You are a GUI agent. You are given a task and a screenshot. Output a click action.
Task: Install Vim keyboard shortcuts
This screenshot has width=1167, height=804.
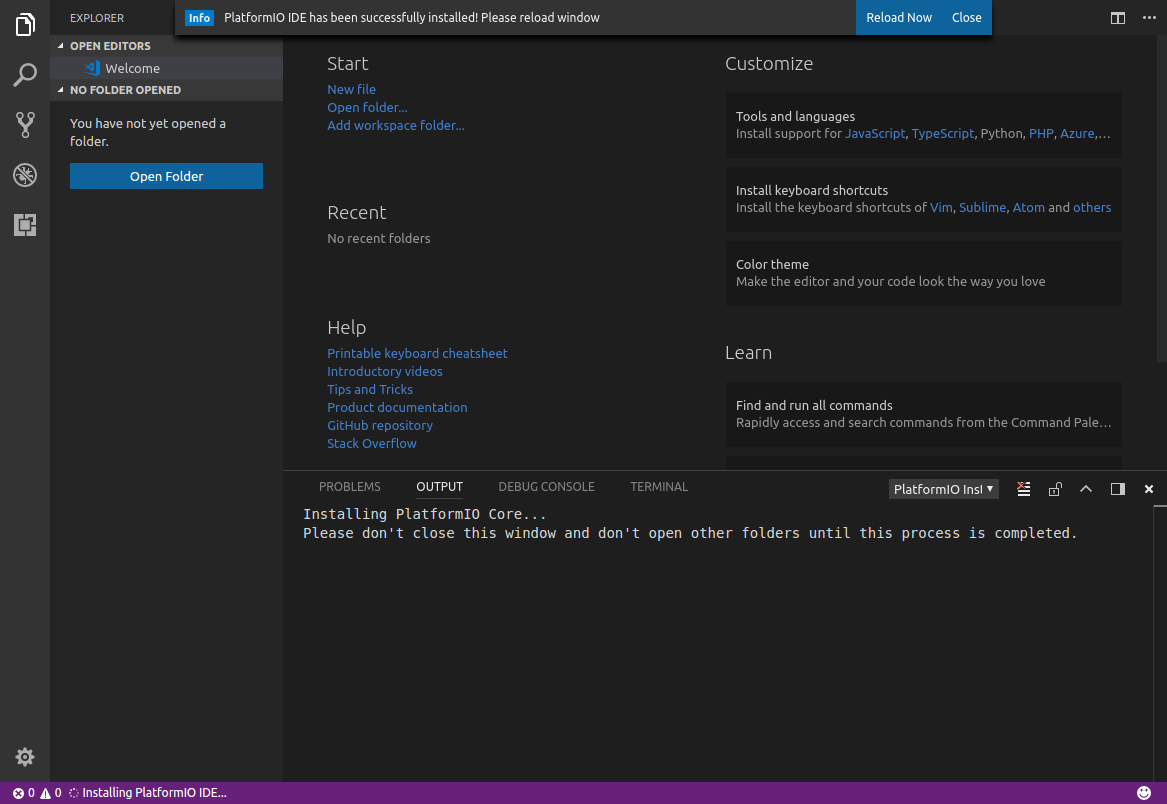(941, 208)
